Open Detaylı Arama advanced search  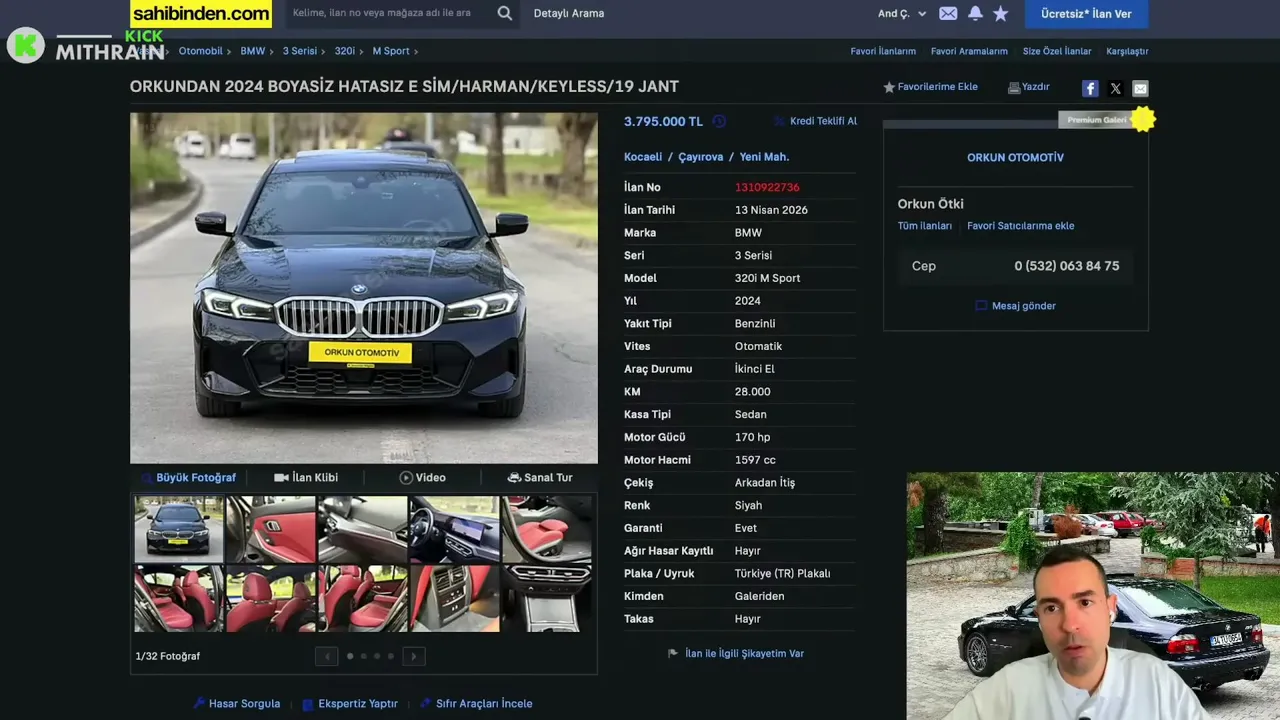569,13
